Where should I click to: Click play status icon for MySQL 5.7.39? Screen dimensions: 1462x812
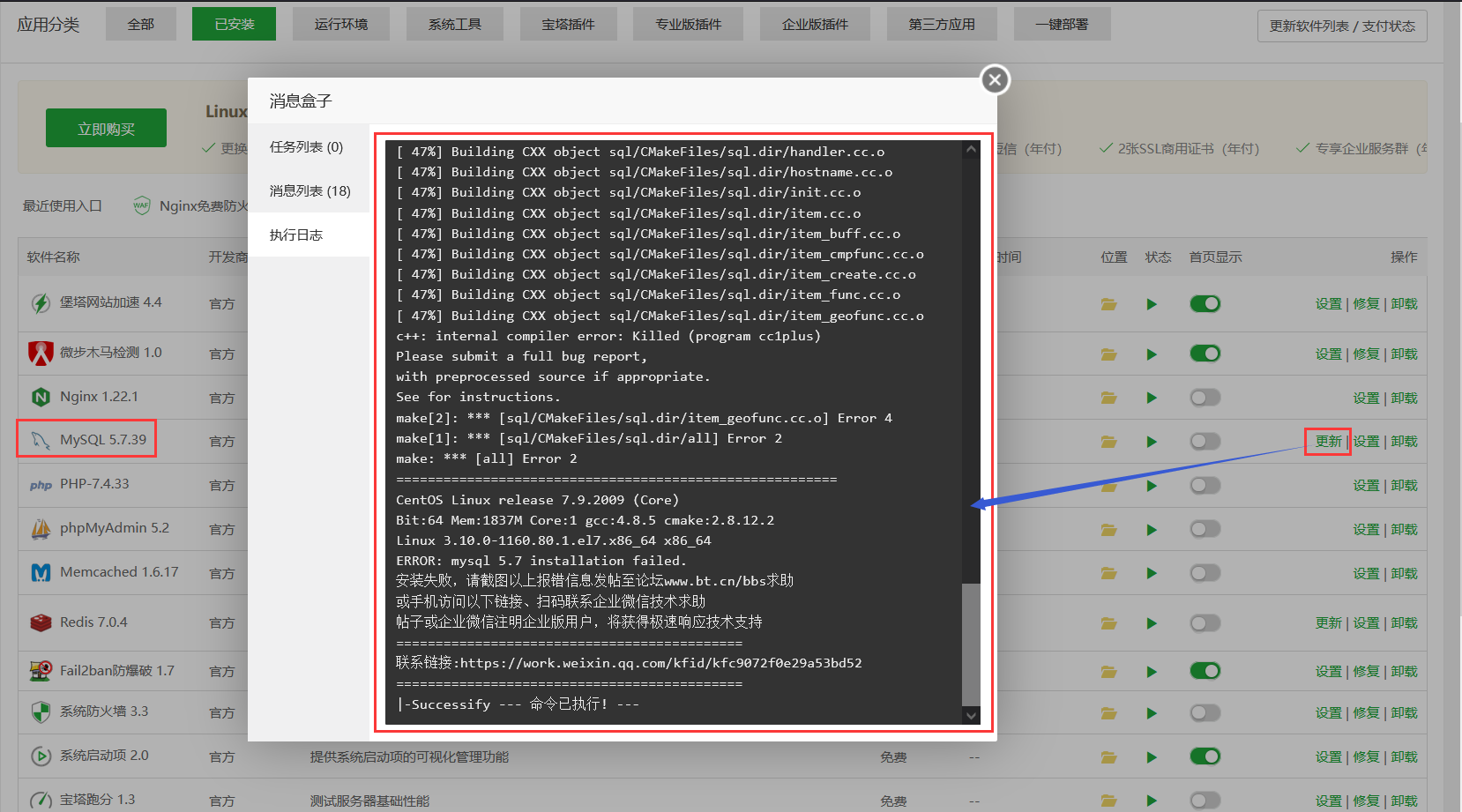click(1152, 442)
